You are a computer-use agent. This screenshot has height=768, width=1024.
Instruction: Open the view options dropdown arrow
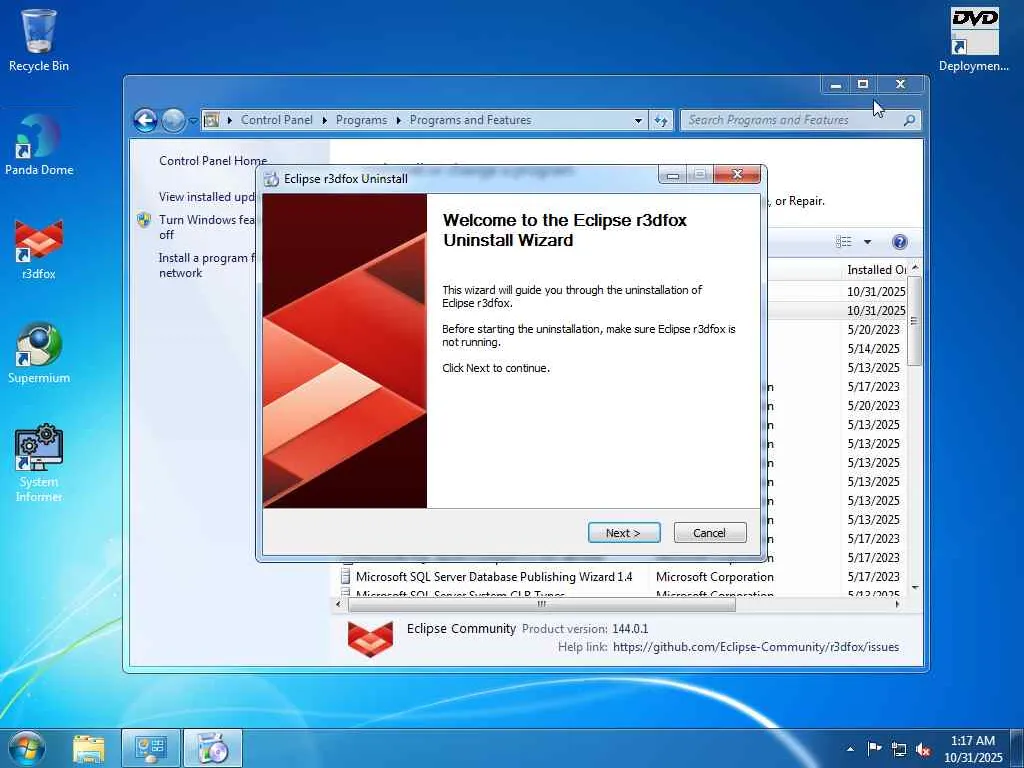[x=867, y=242]
